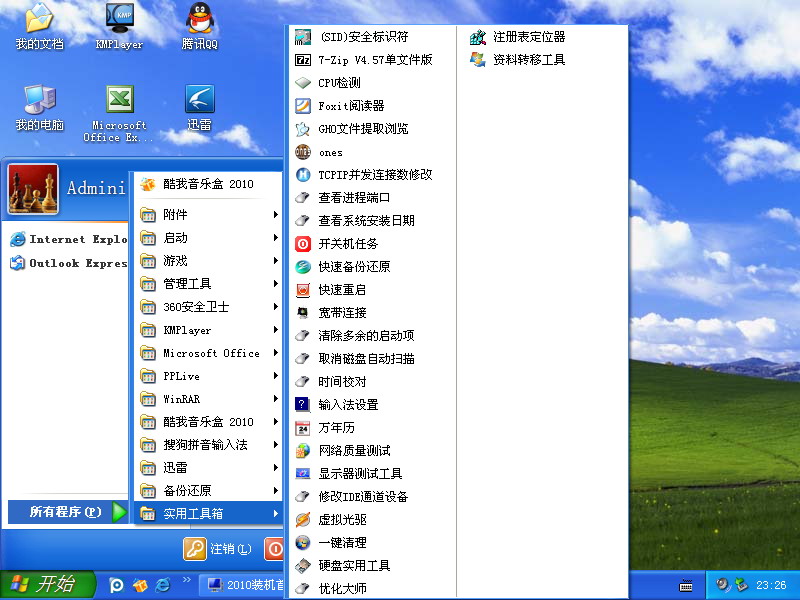This screenshot has height=600, width=800.
Task: Expand the 游戏 submenu arrow
Action: click(276, 260)
